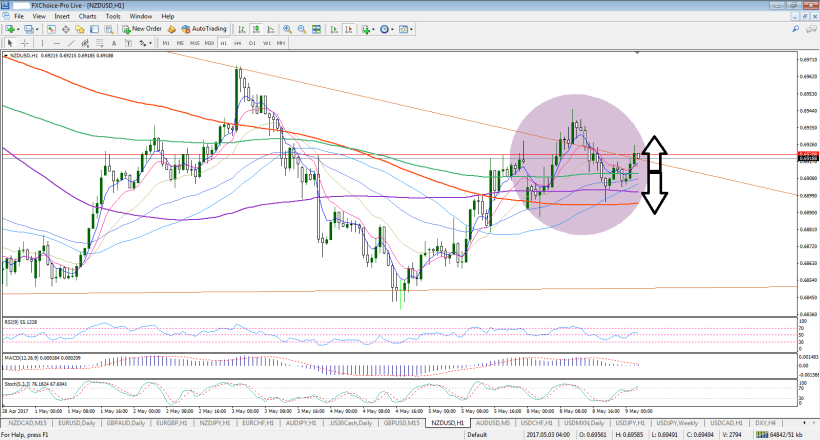Toggle the Terminal panel icon
This screenshot has height=440, width=820.
tap(94, 29)
